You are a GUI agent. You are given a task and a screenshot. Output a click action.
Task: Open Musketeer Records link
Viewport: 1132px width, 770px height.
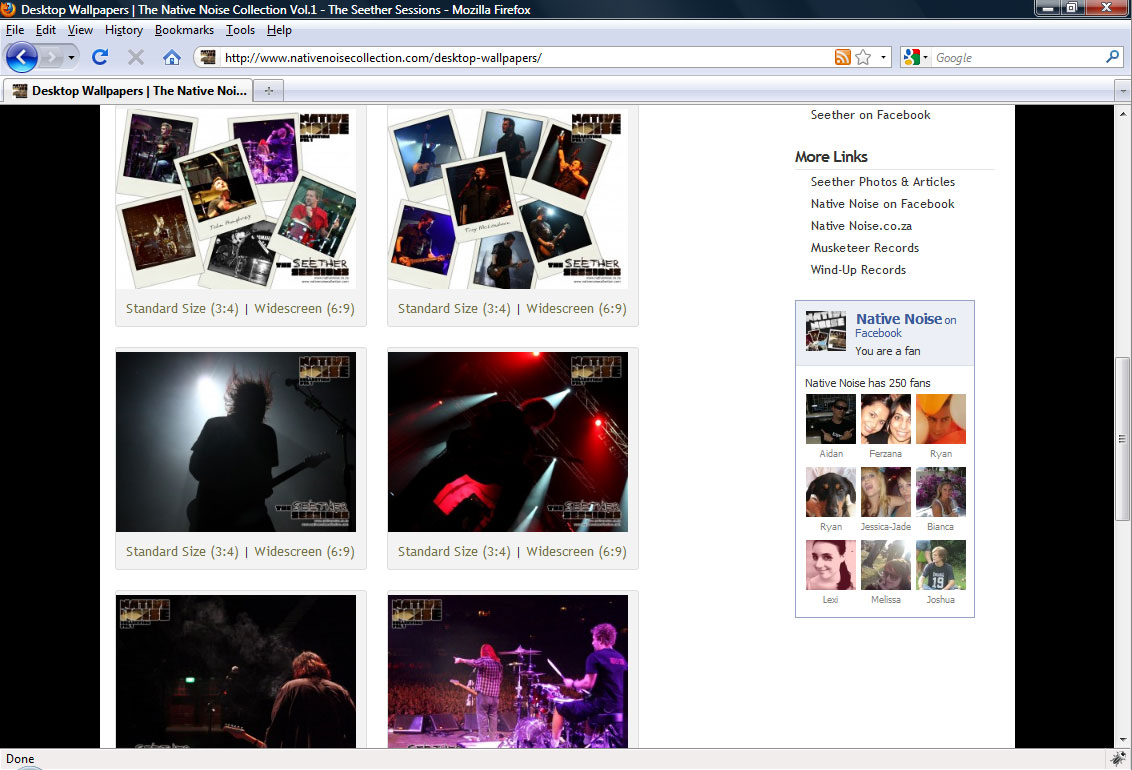tap(864, 248)
